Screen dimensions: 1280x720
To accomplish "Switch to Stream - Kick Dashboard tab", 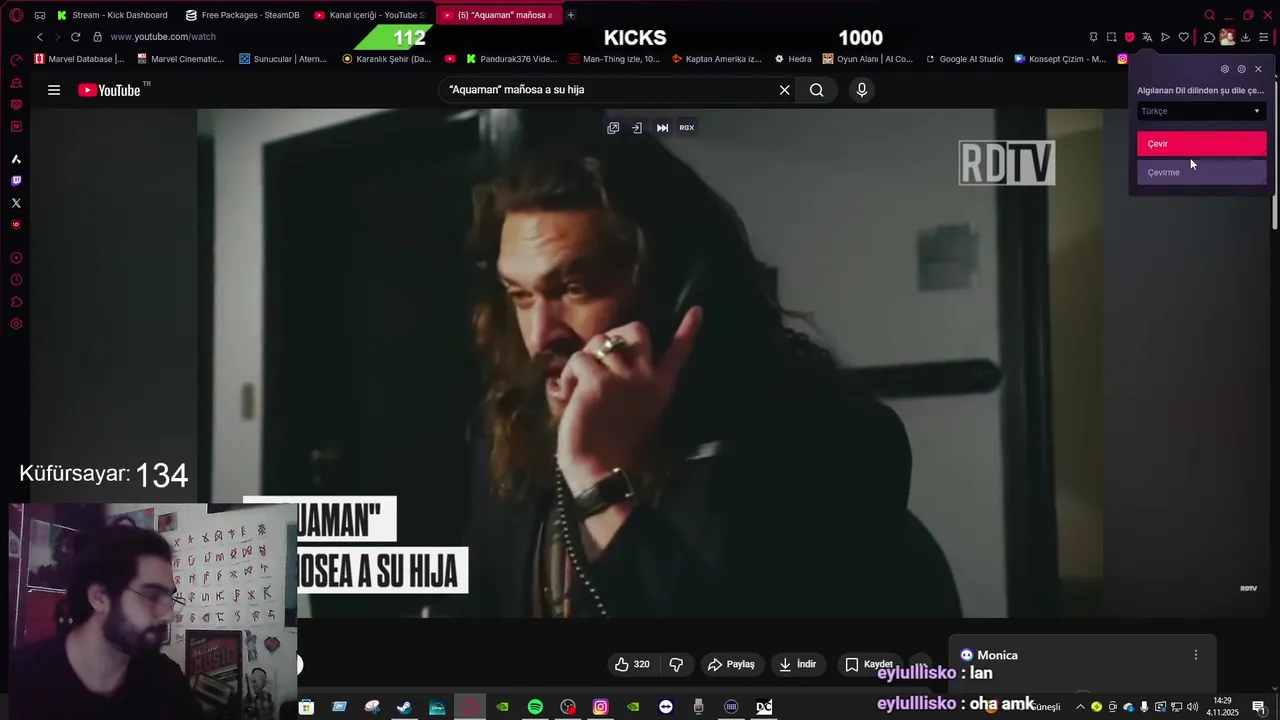I will tap(112, 15).
